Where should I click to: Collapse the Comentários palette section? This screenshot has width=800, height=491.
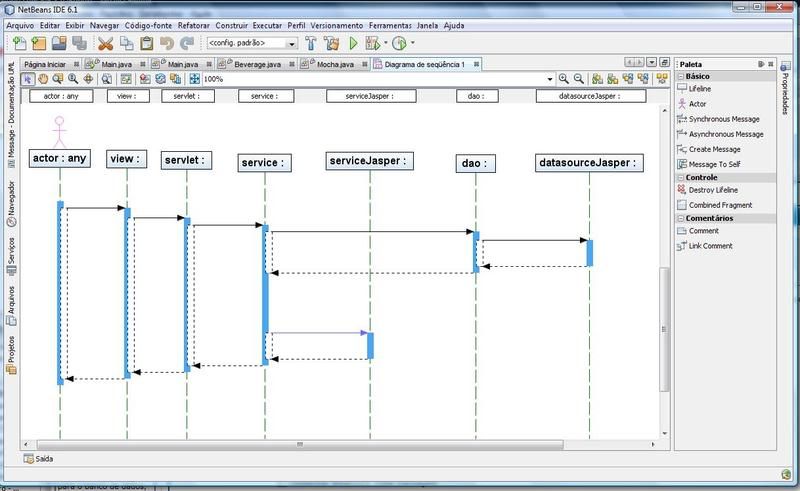coord(680,218)
